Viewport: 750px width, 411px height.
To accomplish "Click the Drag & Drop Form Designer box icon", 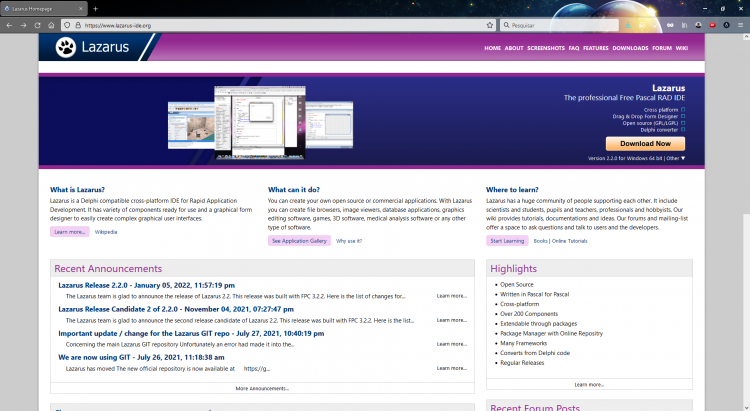I will click(x=683, y=116).
